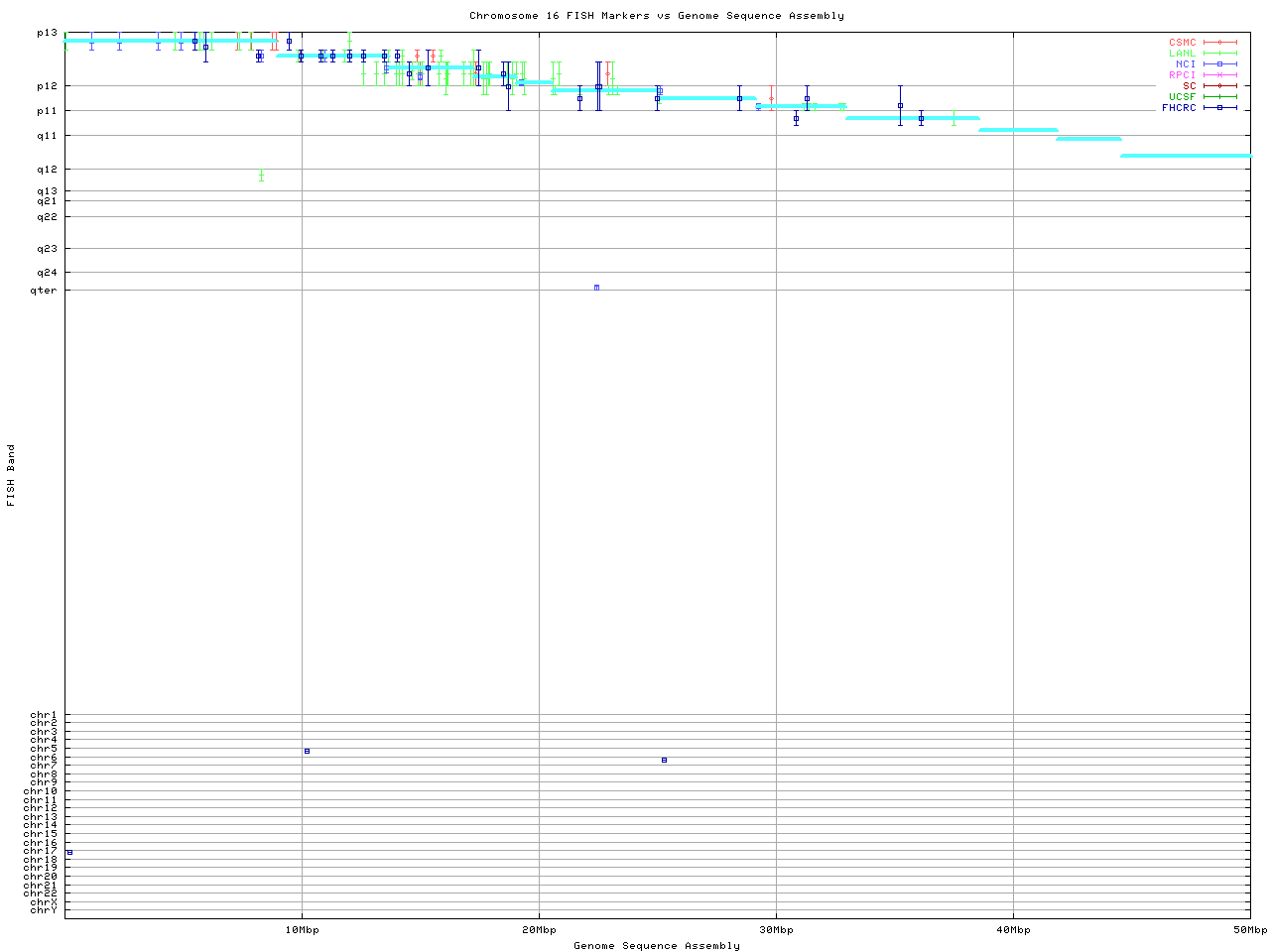Click the Genome Sequence Assembly axis label
This screenshot has width=1270, height=952.
(656, 946)
